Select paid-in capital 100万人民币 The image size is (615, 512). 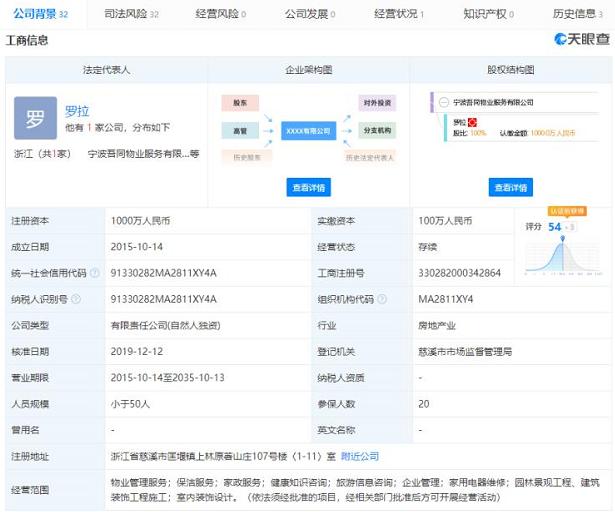(445, 221)
